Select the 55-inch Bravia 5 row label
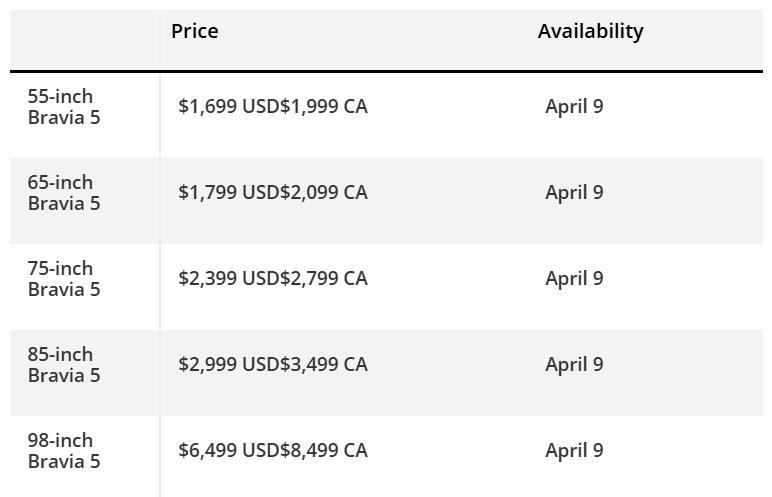 click(64, 107)
